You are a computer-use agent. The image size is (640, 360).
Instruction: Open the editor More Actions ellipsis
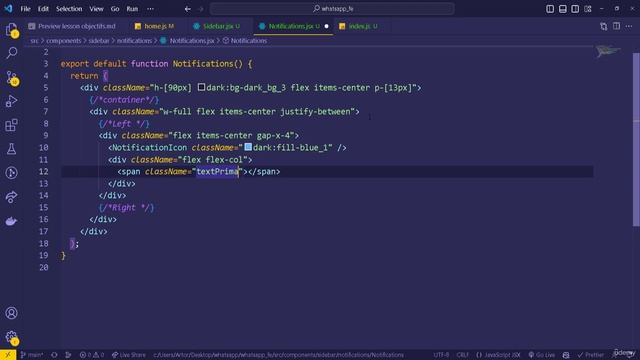(x=629, y=26)
